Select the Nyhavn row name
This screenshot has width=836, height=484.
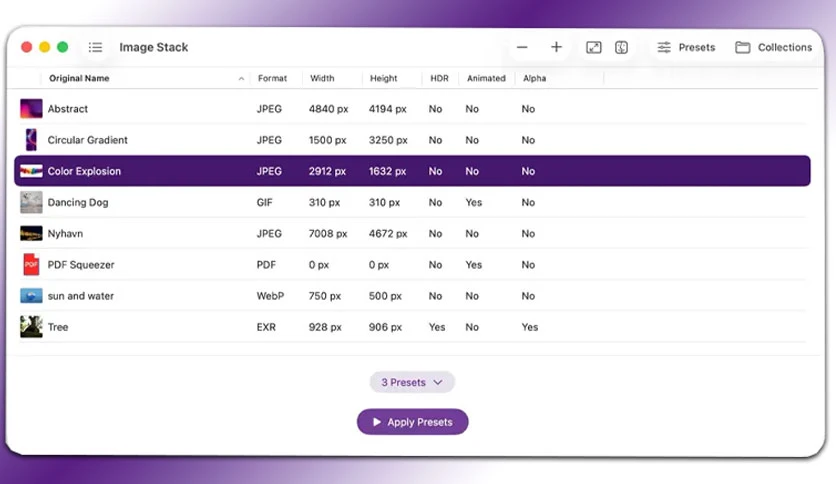click(65, 233)
